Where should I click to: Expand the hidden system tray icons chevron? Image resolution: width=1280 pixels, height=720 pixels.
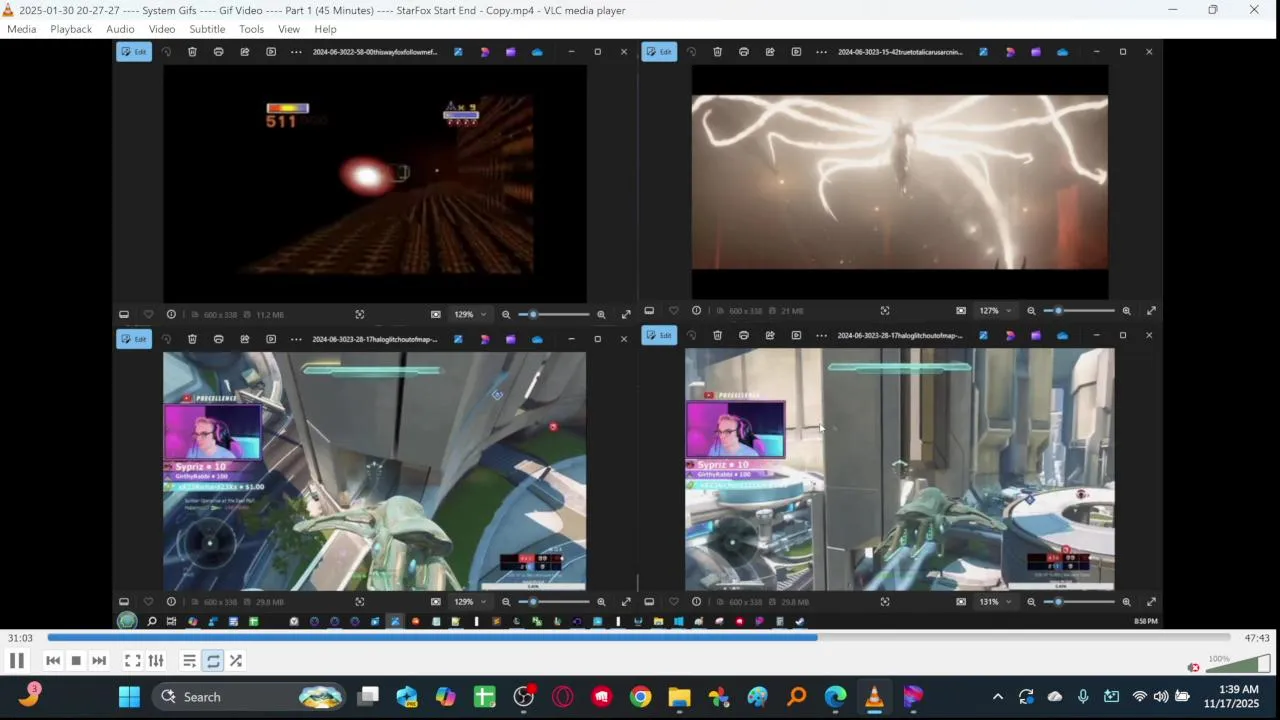[x=997, y=697]
